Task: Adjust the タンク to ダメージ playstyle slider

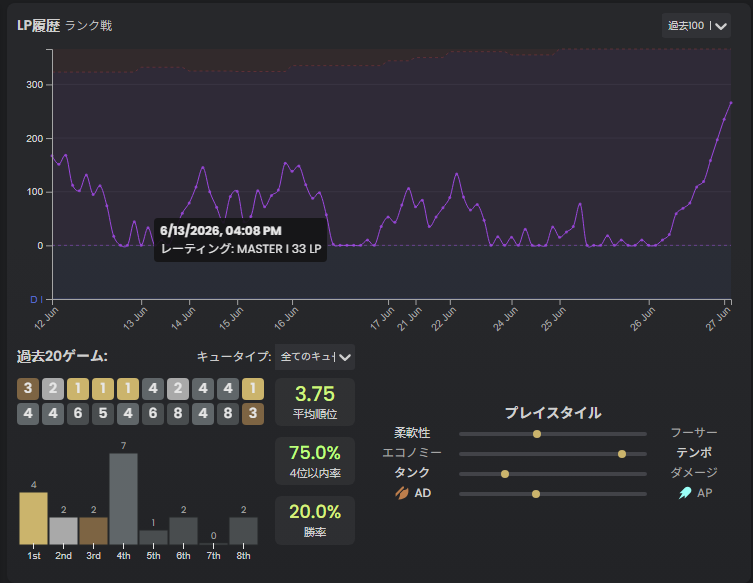Action: (553, 474)
